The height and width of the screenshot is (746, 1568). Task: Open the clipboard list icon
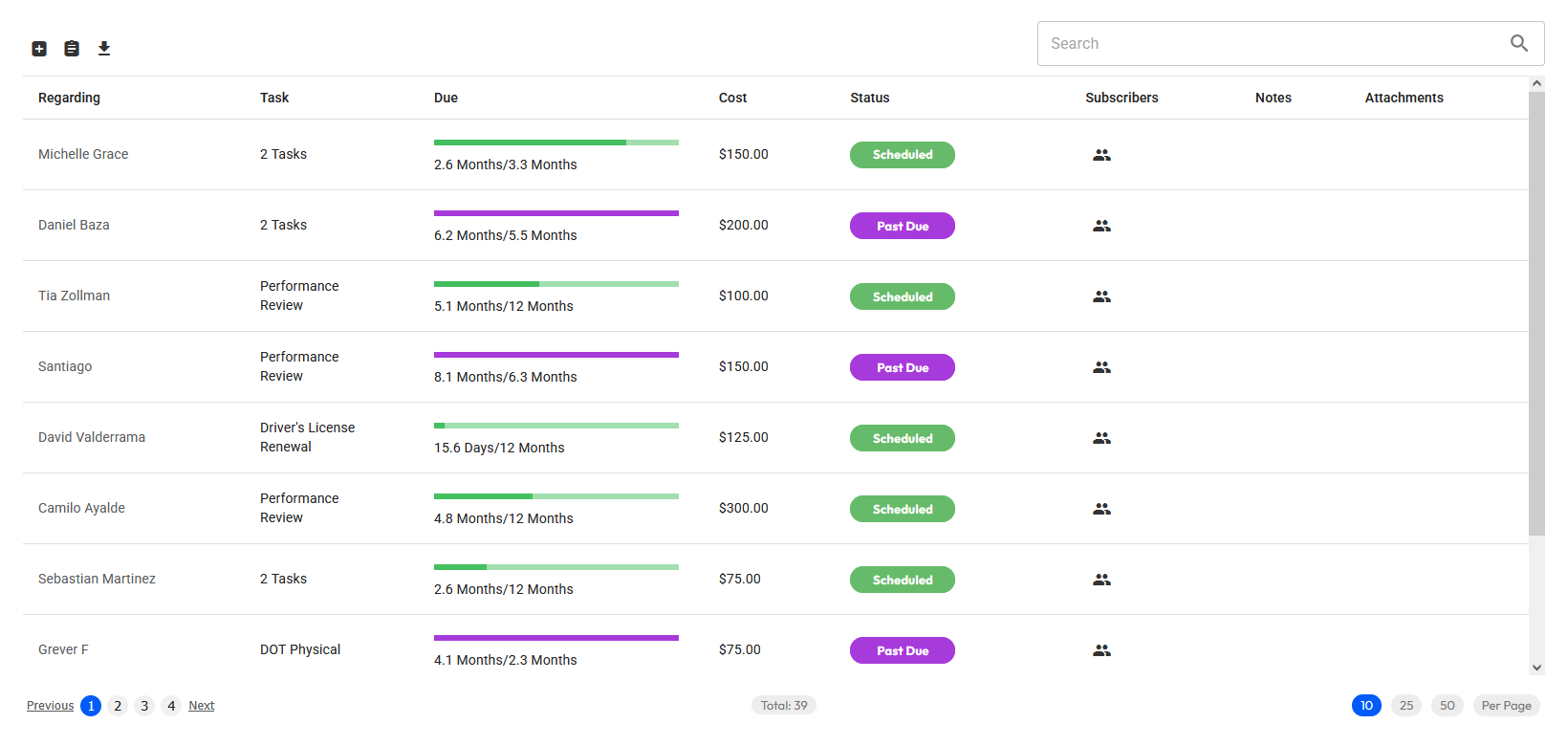72,49
